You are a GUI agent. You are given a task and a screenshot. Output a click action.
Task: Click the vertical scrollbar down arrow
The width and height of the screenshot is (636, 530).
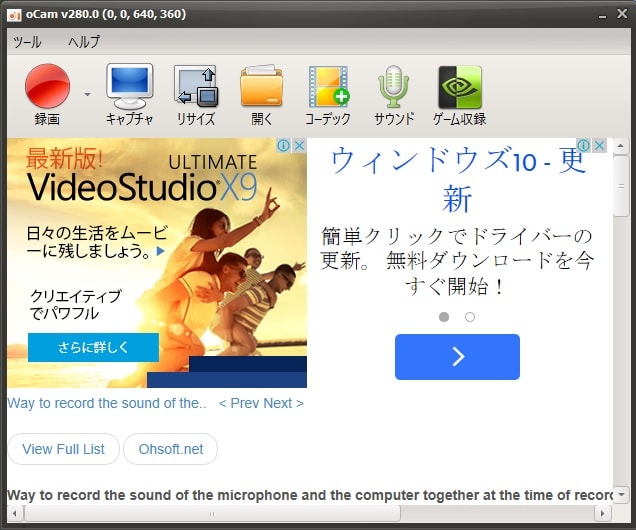[x=621, y=495]
